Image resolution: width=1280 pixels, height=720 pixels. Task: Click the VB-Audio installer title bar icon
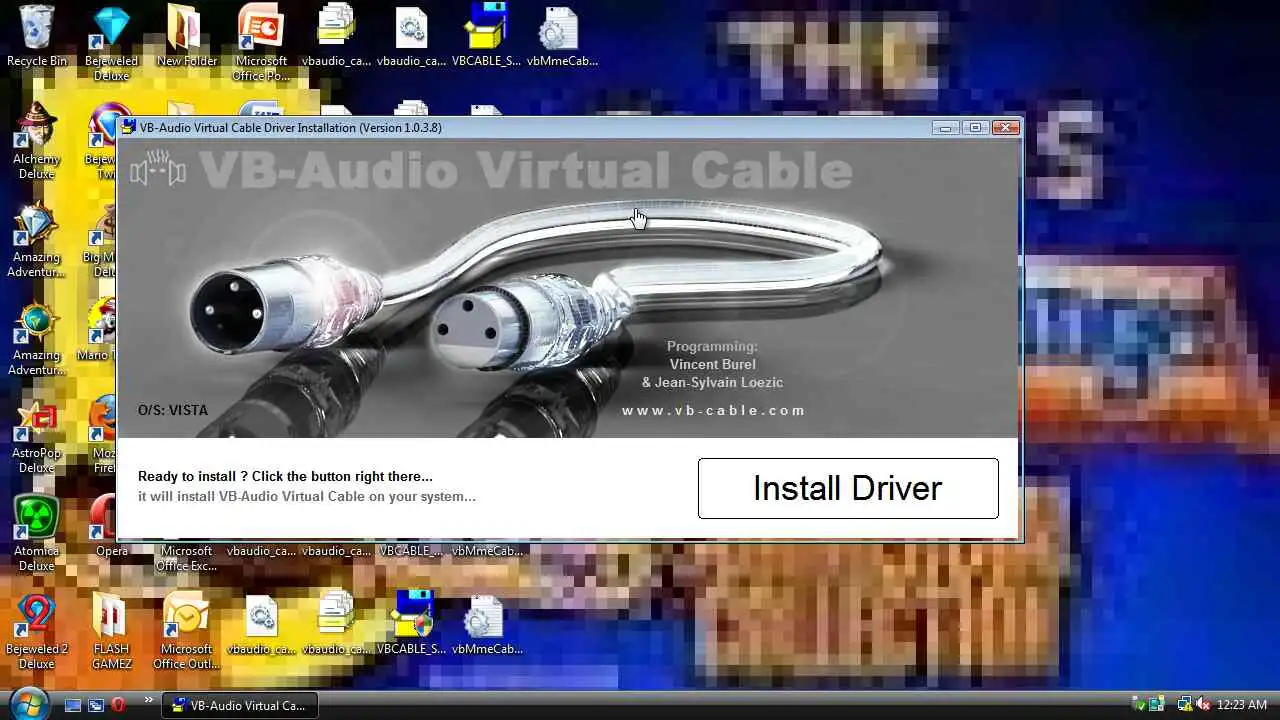[128, 127]
